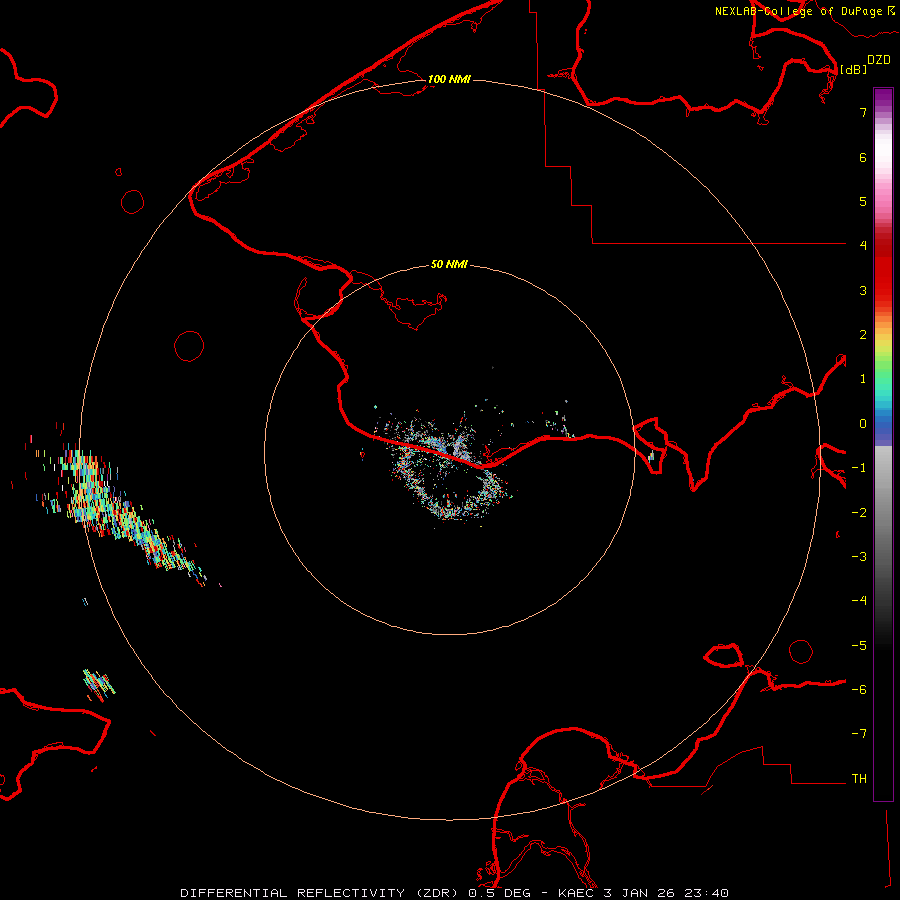The width and height of the screenshot is (900, 900).
Task: Click the 3 tick label on color scale
Action: coord(863,290)
